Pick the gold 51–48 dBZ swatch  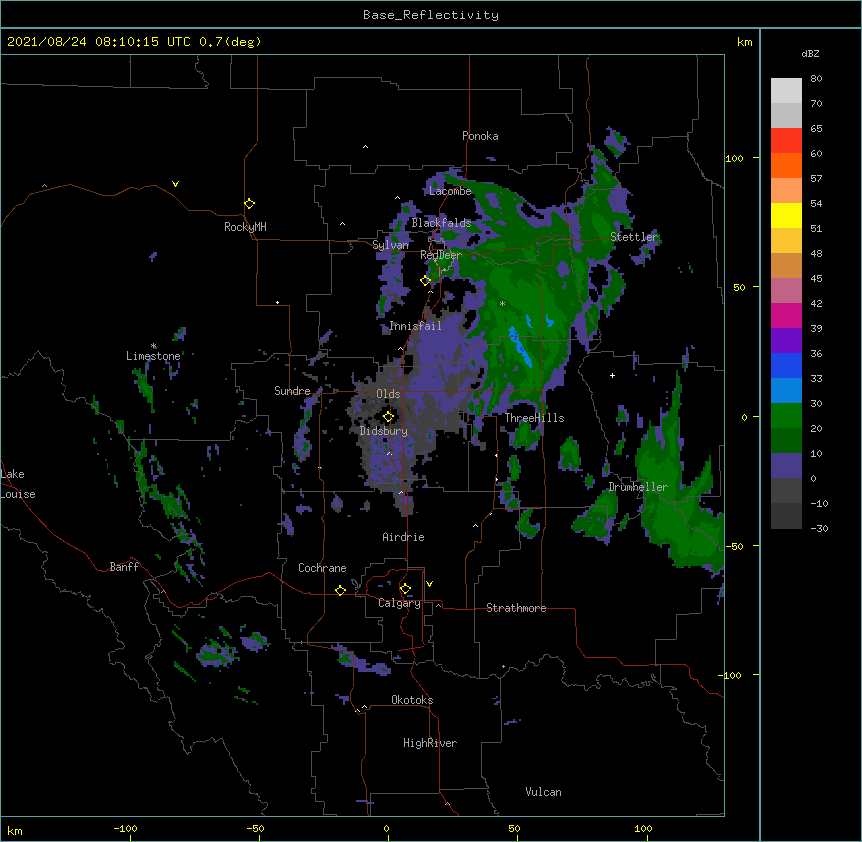tap(786, 241)
